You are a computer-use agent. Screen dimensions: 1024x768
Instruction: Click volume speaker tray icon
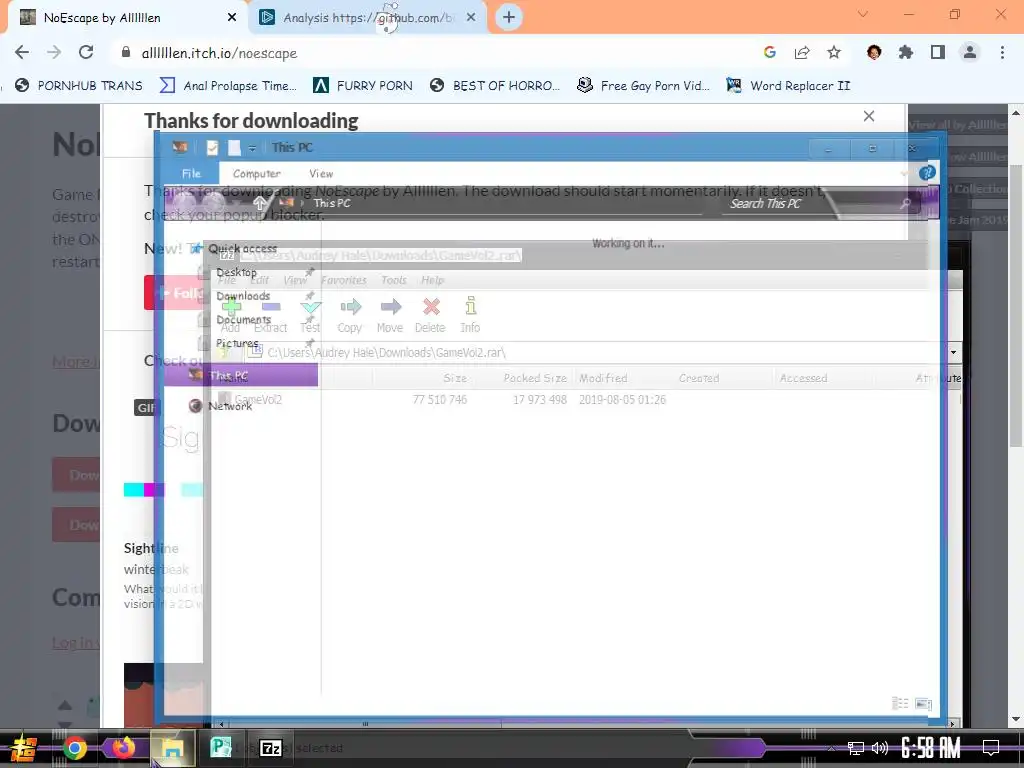pos(880,748)
